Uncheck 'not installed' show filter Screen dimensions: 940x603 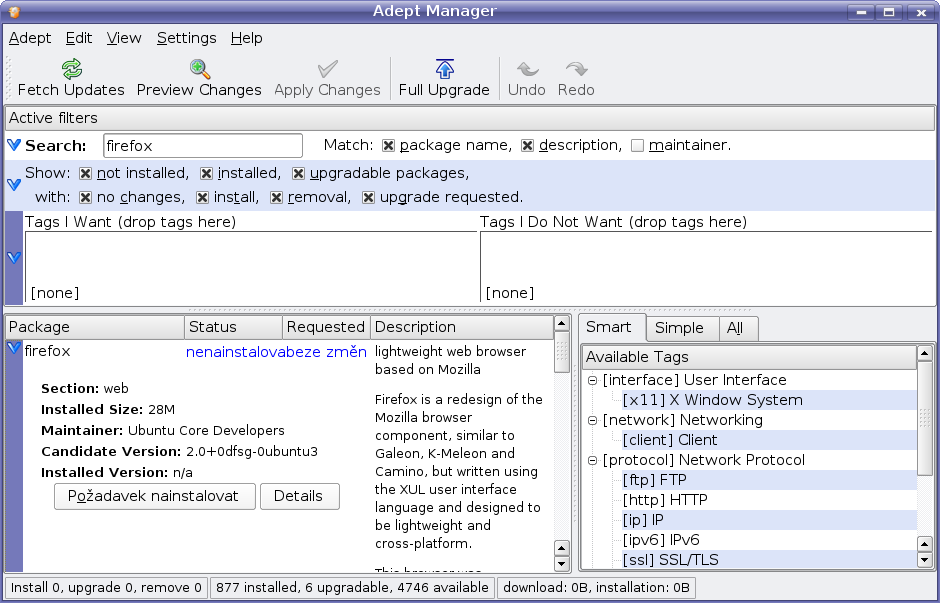[x=85, y=174]
